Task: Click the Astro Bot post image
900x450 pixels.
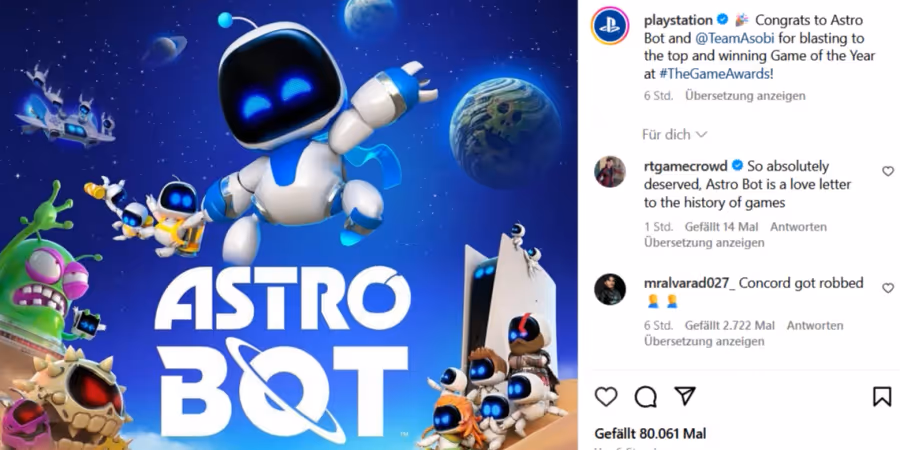Action: [x=289, y=225]
